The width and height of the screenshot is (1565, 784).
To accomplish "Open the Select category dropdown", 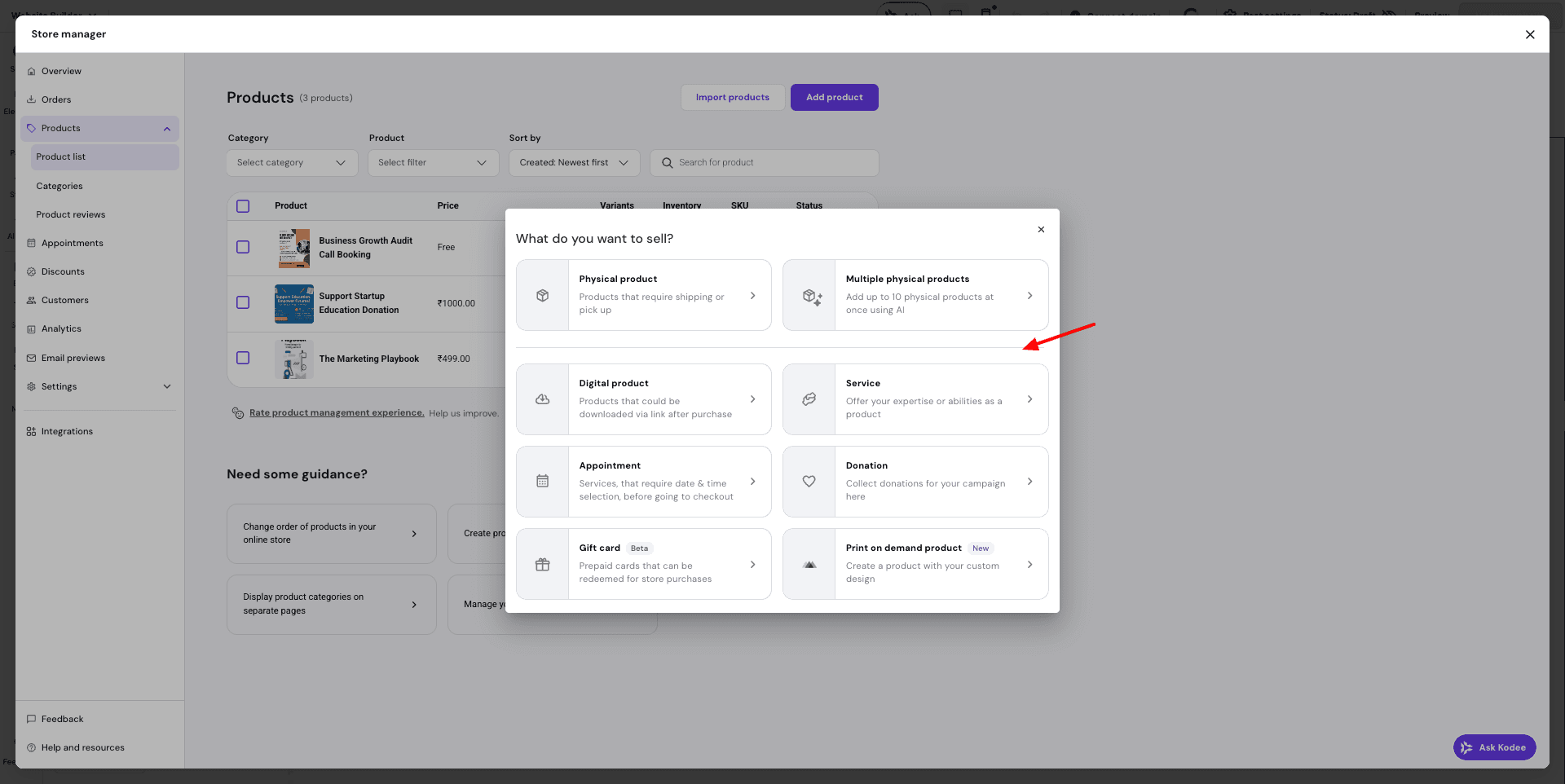I will tap(292, 163).
